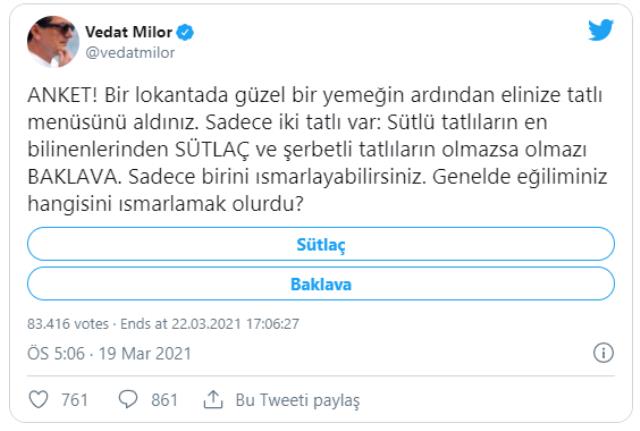
Task: Click the reply speech bubble icon
Action: tap(127, 400)
